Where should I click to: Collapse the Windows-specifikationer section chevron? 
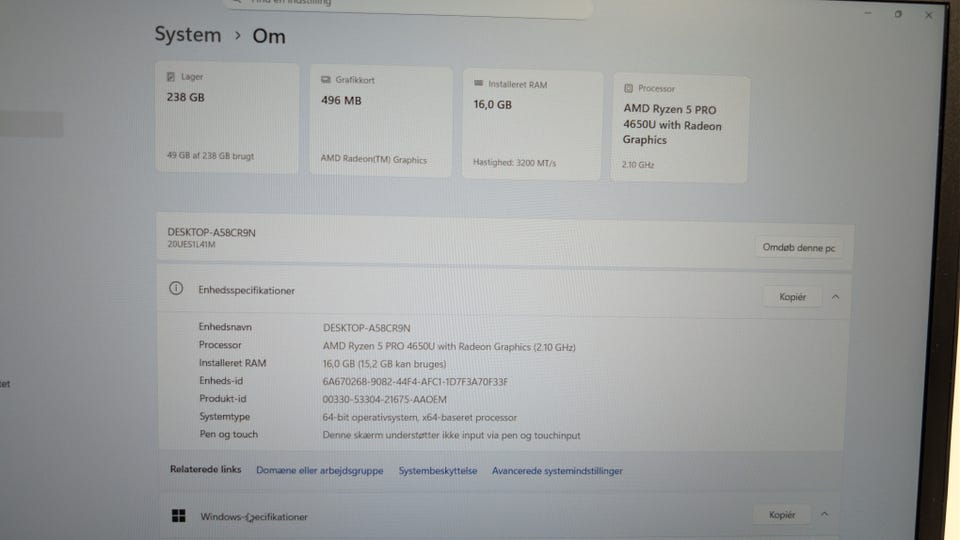pyautogui.click(x=825, y=514)
